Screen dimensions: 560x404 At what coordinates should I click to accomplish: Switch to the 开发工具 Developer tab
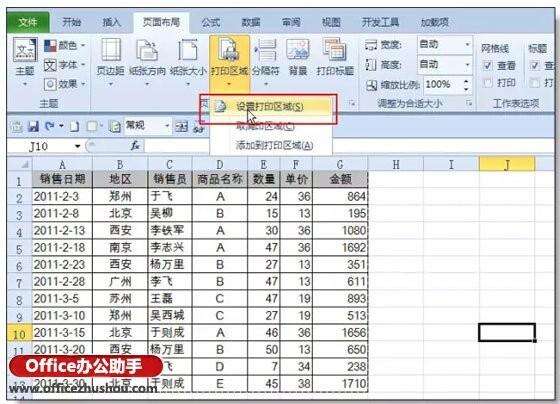point(380,23)
